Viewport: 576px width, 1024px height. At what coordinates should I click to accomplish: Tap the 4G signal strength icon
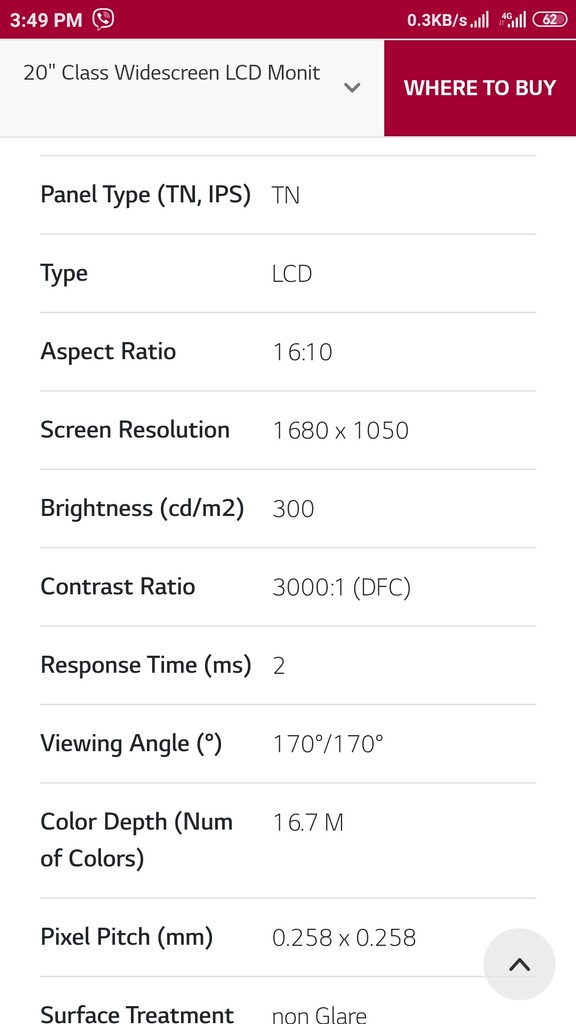tap(513, 20)
